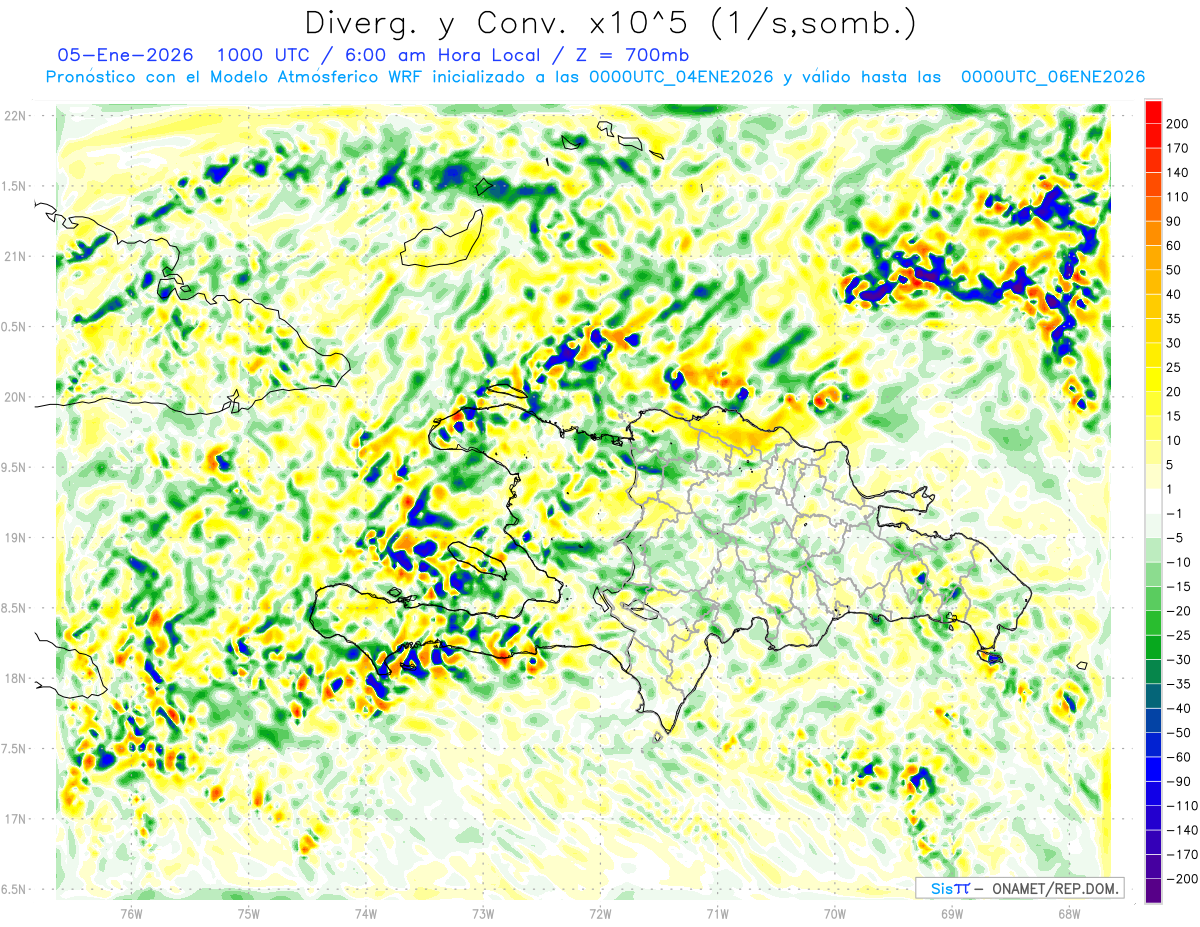
Task: Click the longitude label "72W"
Action: (600, 913)
